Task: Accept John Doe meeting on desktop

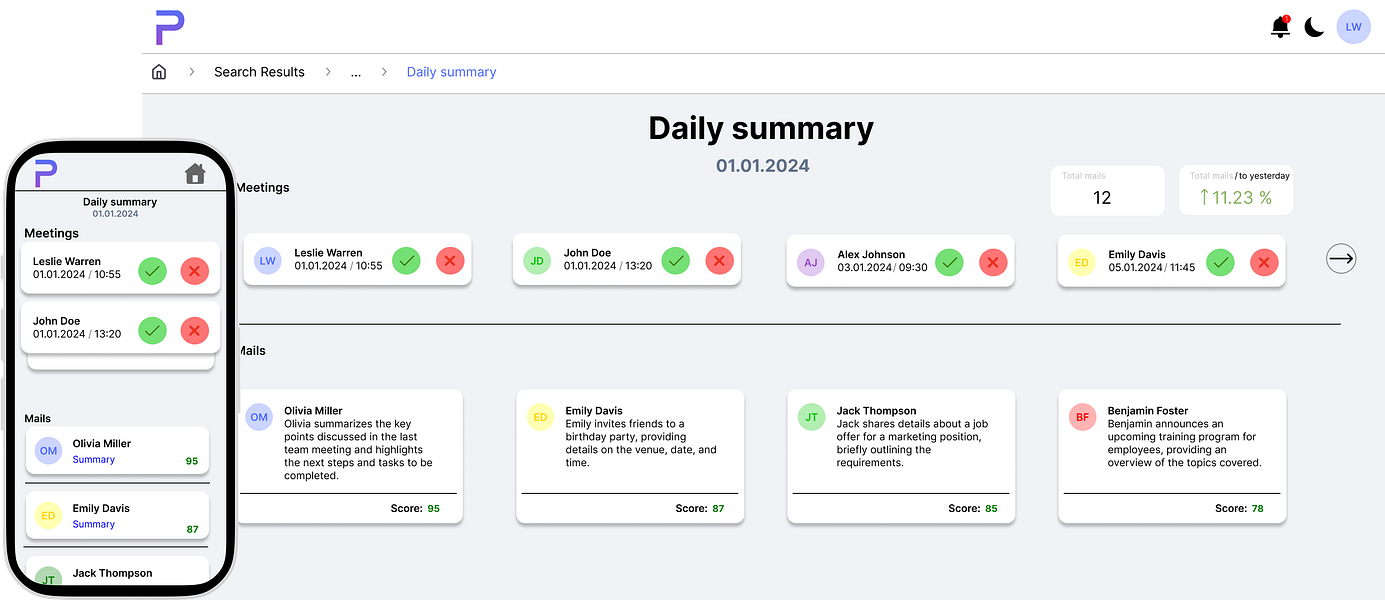Action: click(x=676, y=261)
